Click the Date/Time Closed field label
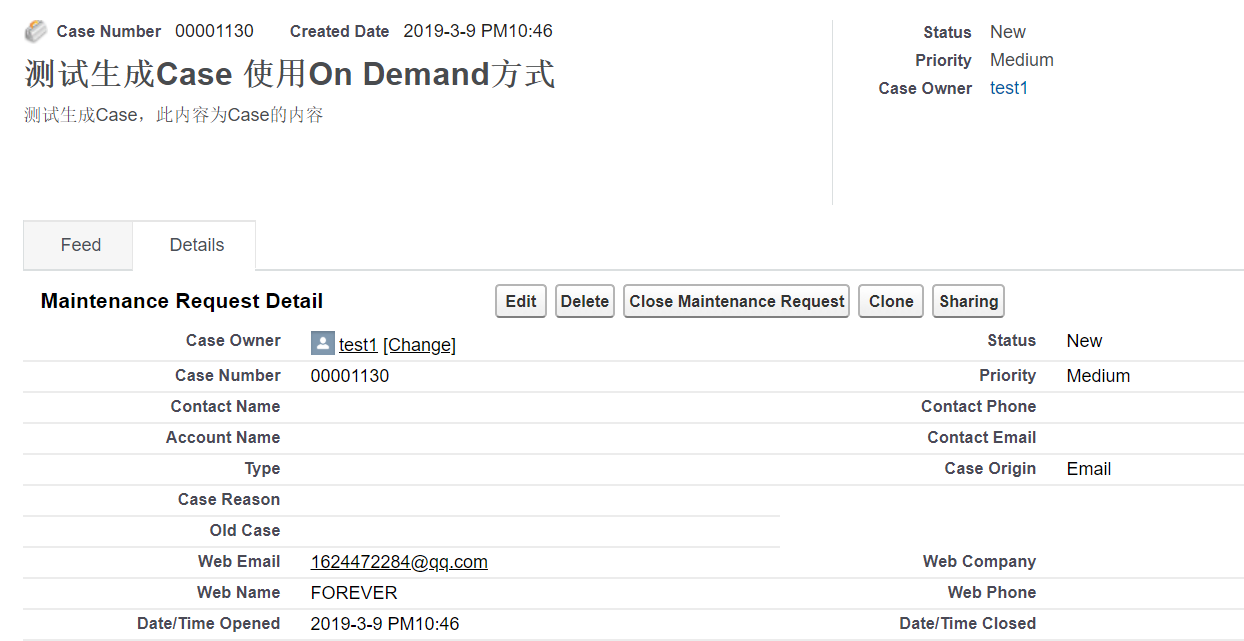The width and height of the screenshot is (1244, 641). [967, 623]
